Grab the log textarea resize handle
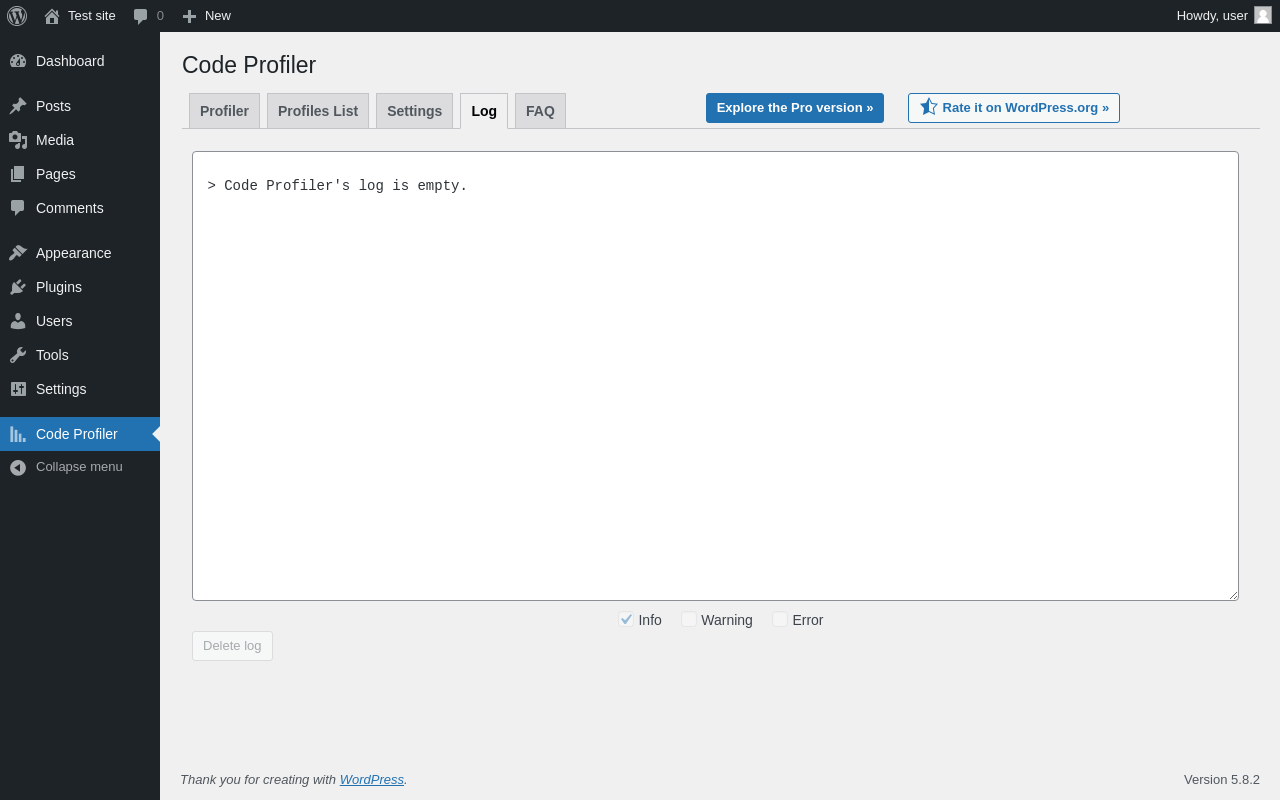1280x800 pixels. 1233,595
